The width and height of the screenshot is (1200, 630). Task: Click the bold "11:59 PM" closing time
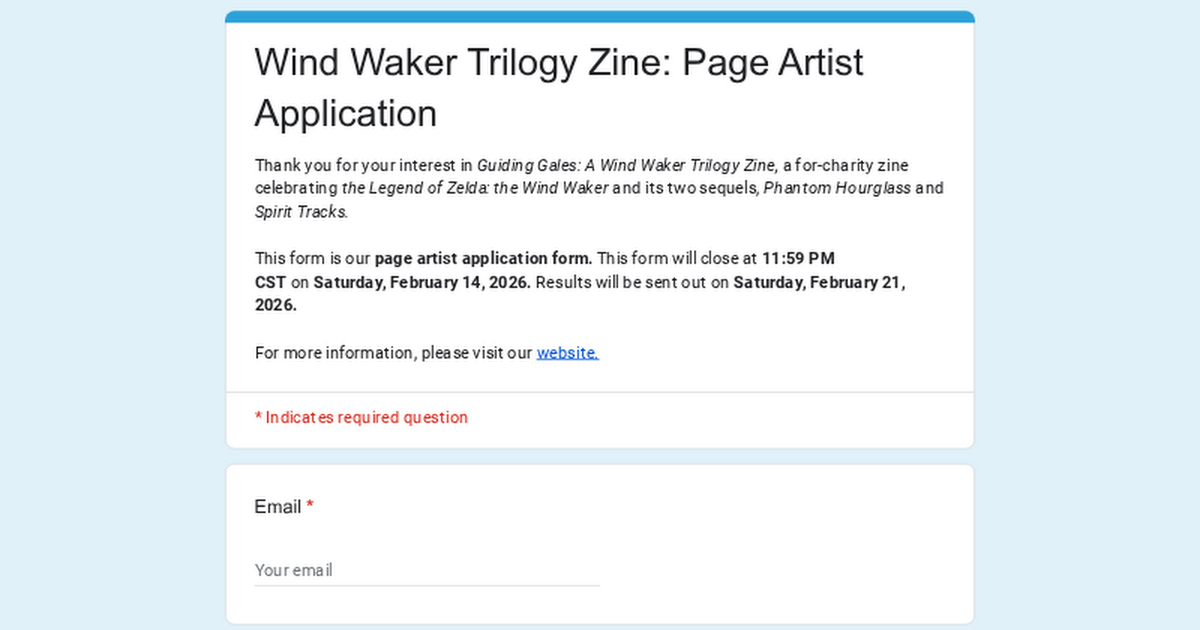coord(798,259)
